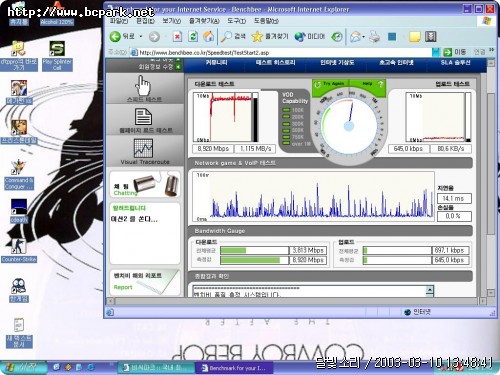Click the IE Back arrow button
Viewport: 500px width, 375px height.
115,36
